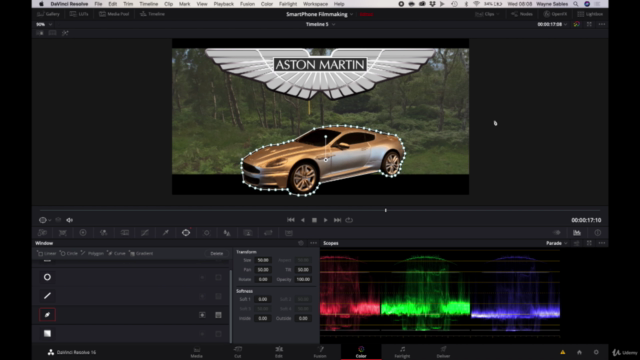
Task: Switch to the Fusion page
Action: pyautogui.click(x=320, y=352)
